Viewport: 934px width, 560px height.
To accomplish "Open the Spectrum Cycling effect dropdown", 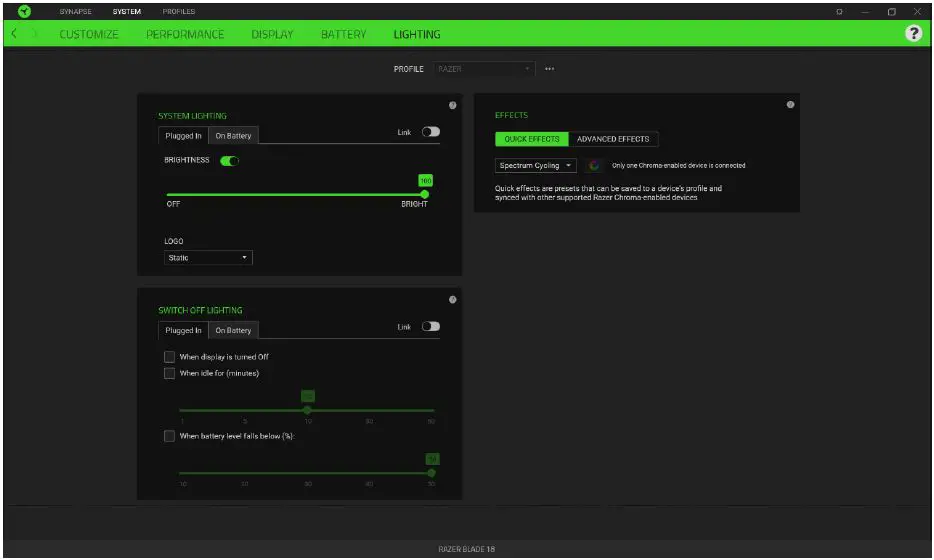I will (536, 166).
